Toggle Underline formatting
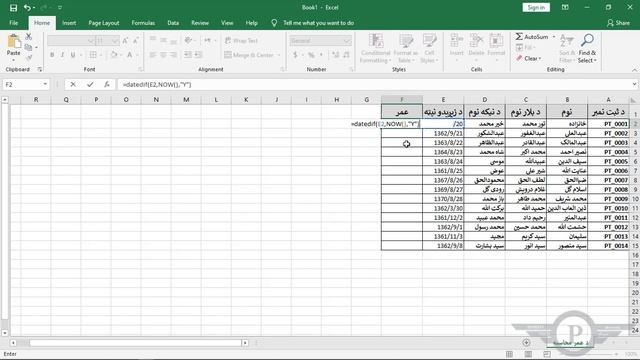The height and width of the screenshot is (360, 640). [73, 55]
